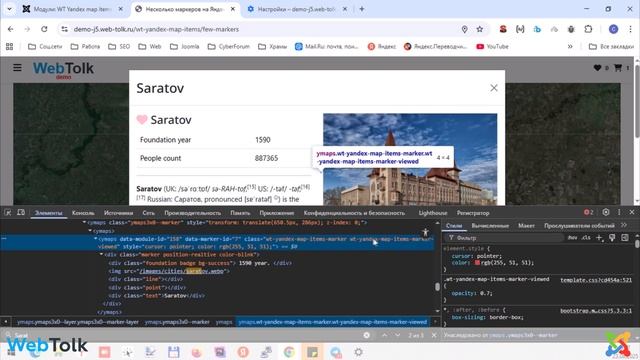
Task: Switch to the Консоль tab in DevTools
Action: pos(83,213)
